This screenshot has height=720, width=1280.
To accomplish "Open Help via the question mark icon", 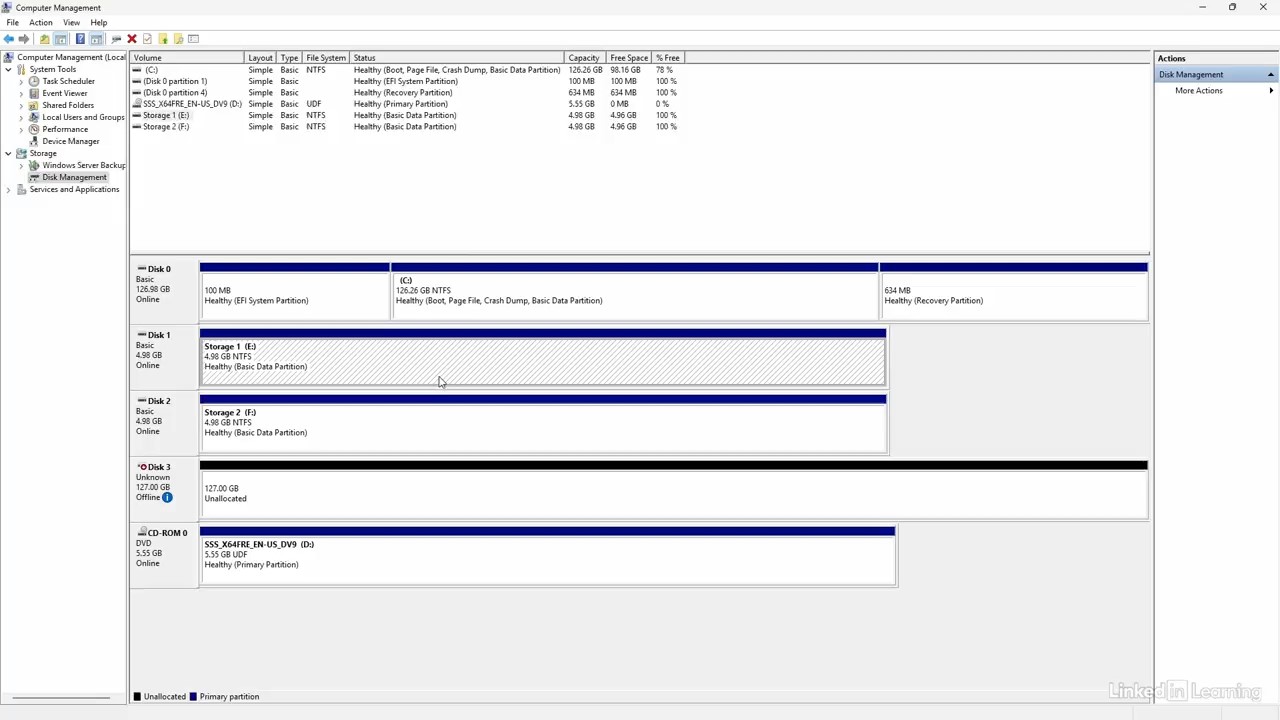I will pyautogui.click(x=80, y=39).
